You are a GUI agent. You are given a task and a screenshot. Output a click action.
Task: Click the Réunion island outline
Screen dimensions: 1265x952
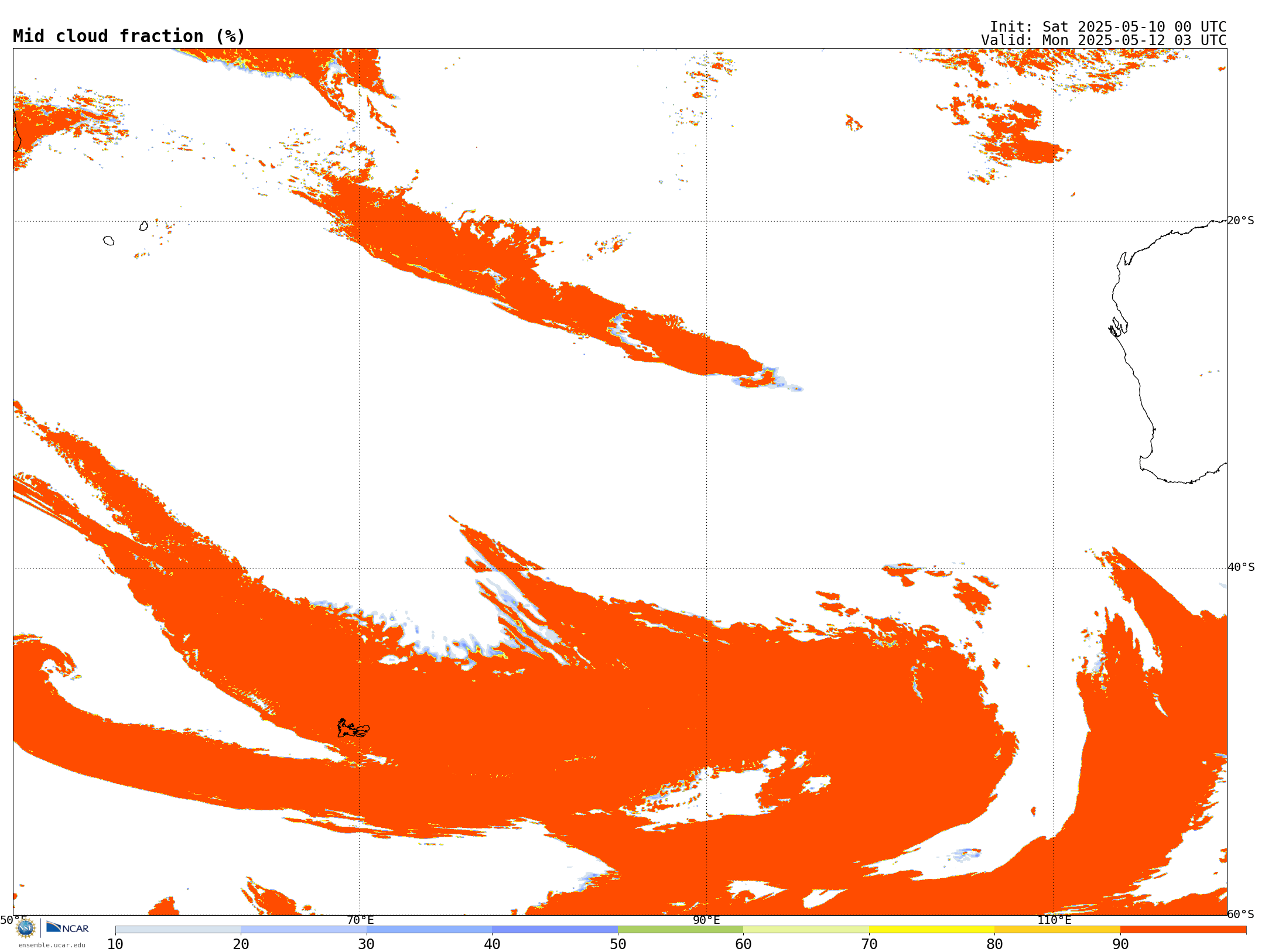(x=108, y=241)
